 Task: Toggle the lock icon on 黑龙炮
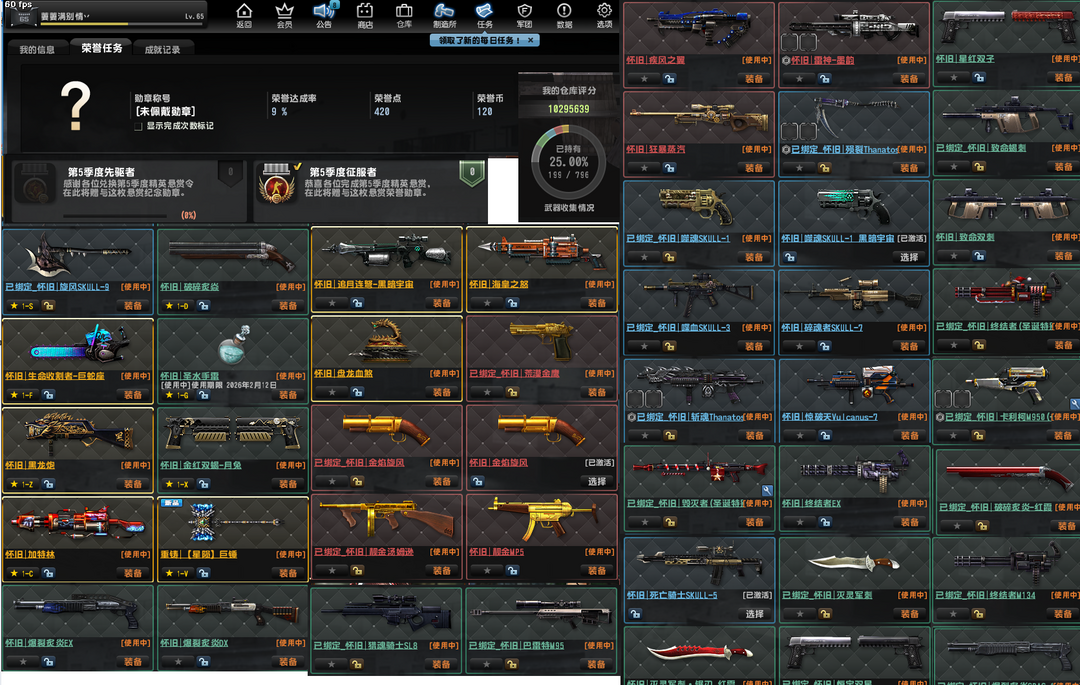tap(48, 484)
